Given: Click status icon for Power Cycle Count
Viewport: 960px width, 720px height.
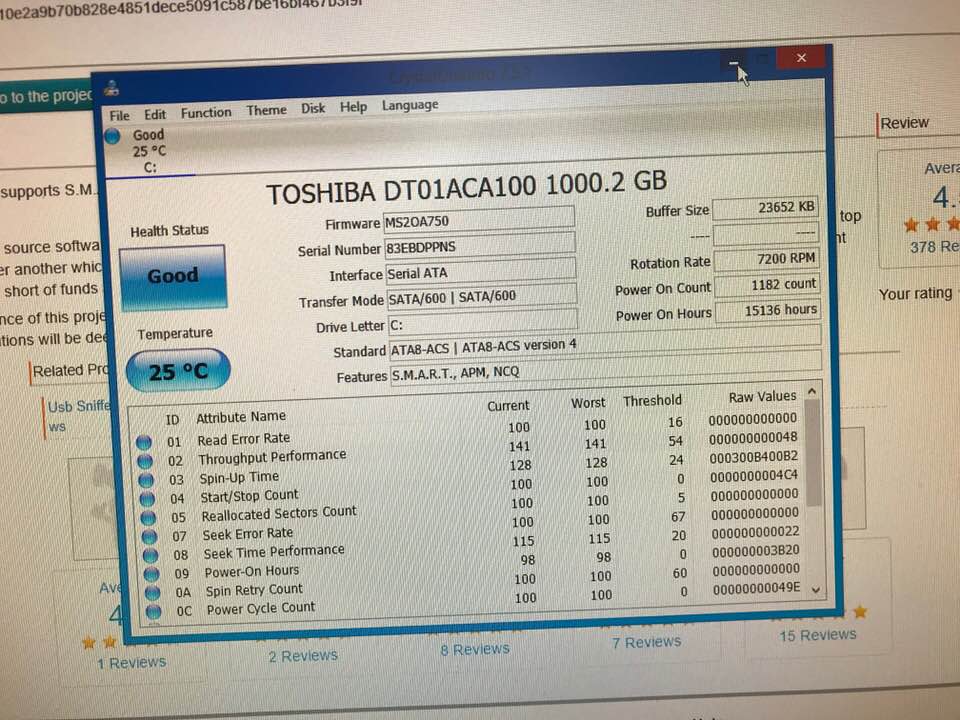Looking at the screenshot, I should pos(154,611).
